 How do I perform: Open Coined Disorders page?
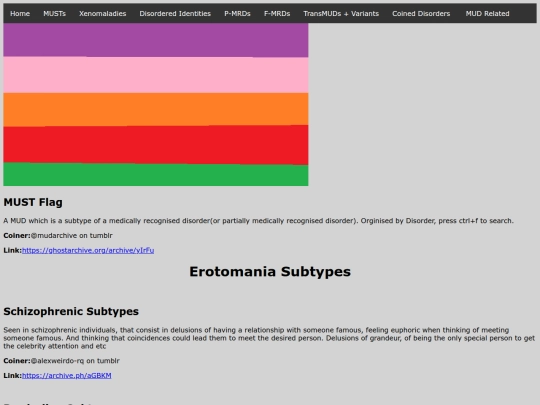(421, 13)
